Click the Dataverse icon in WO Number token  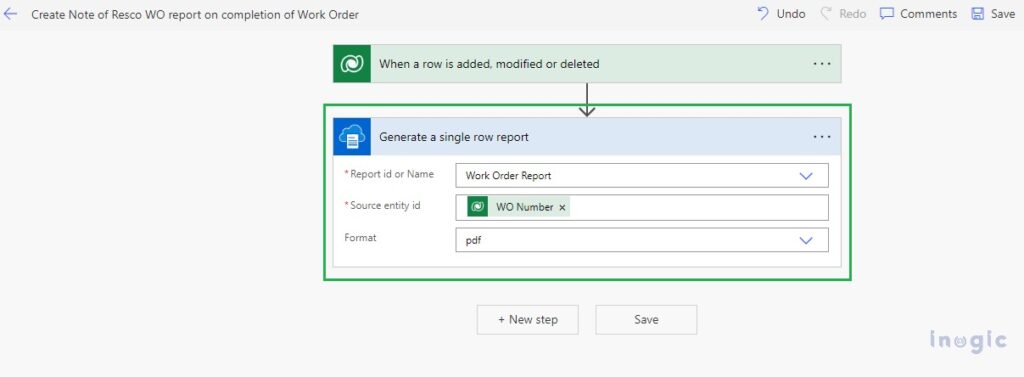tap(478, 207)
